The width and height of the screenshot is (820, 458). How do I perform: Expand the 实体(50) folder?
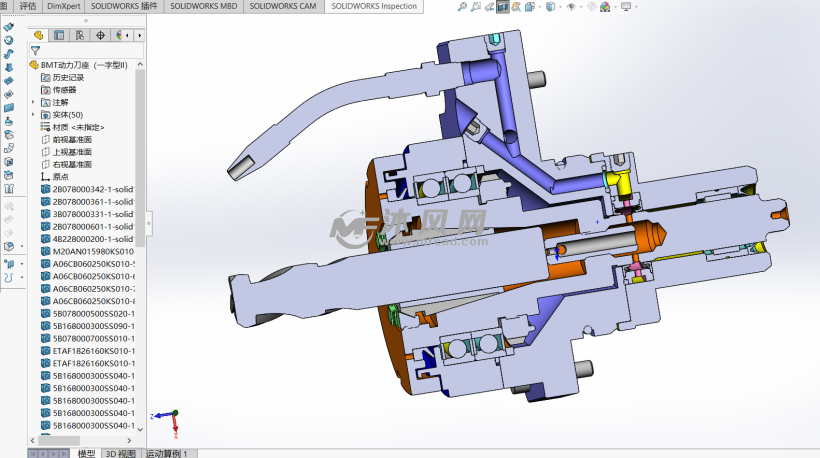coord(33,115)
